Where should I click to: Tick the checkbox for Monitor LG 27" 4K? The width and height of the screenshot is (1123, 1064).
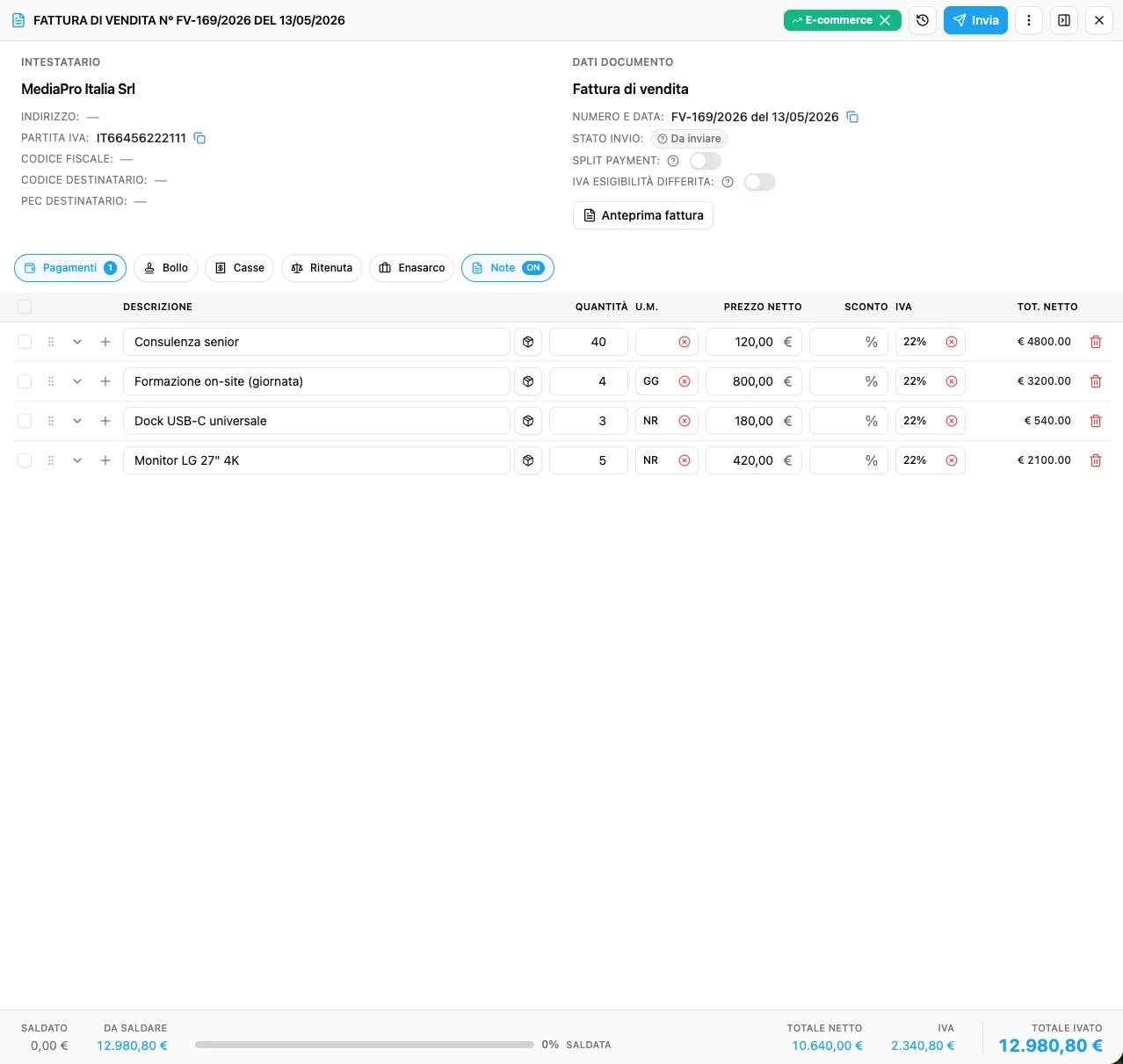pyautogui.click(x=25, y=460)
